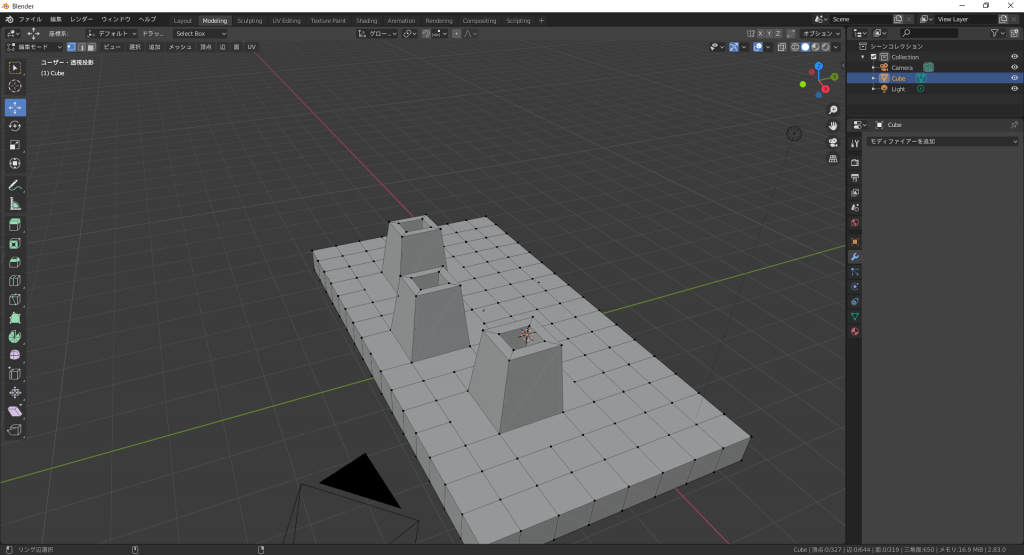Choose the Inset Faces tool
Image resolution: width=1024 pixels, height=555 pixels.
[14, 244]
